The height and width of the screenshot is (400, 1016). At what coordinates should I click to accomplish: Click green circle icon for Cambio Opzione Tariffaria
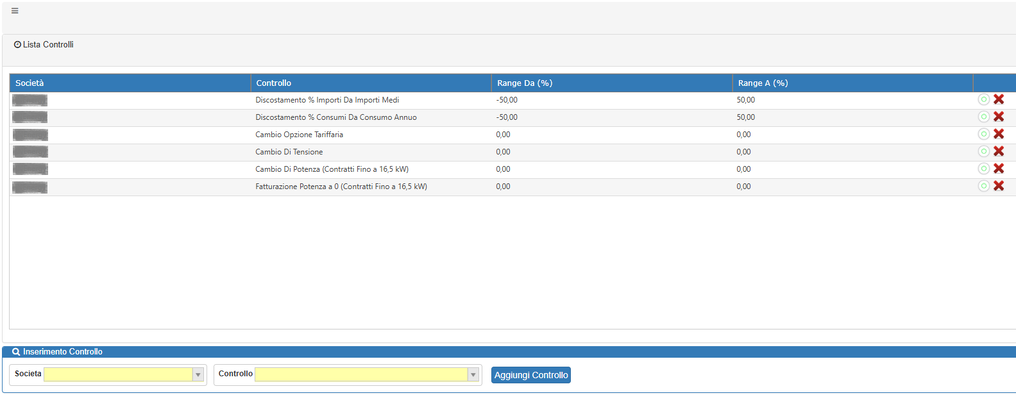coord(984,134)
